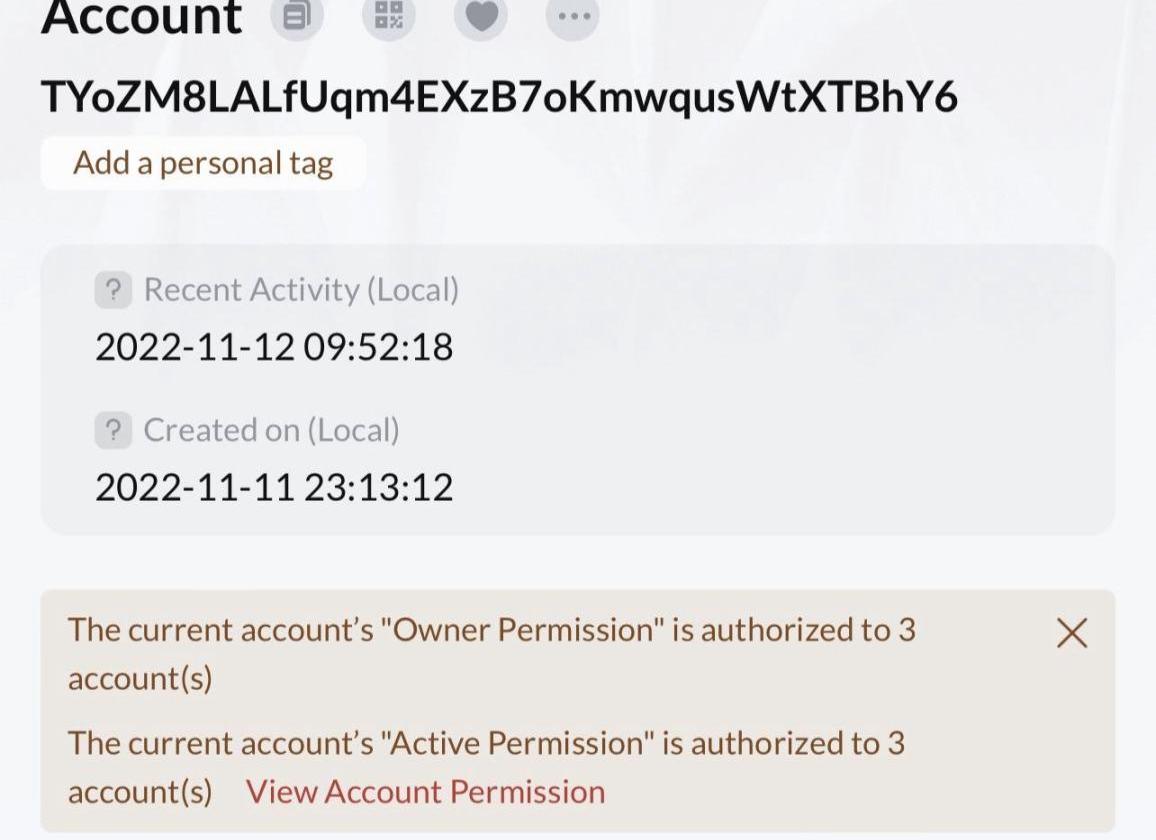Open the View Account Permission link
This screenshot has width=1156, height=840.
click(425, 791)
